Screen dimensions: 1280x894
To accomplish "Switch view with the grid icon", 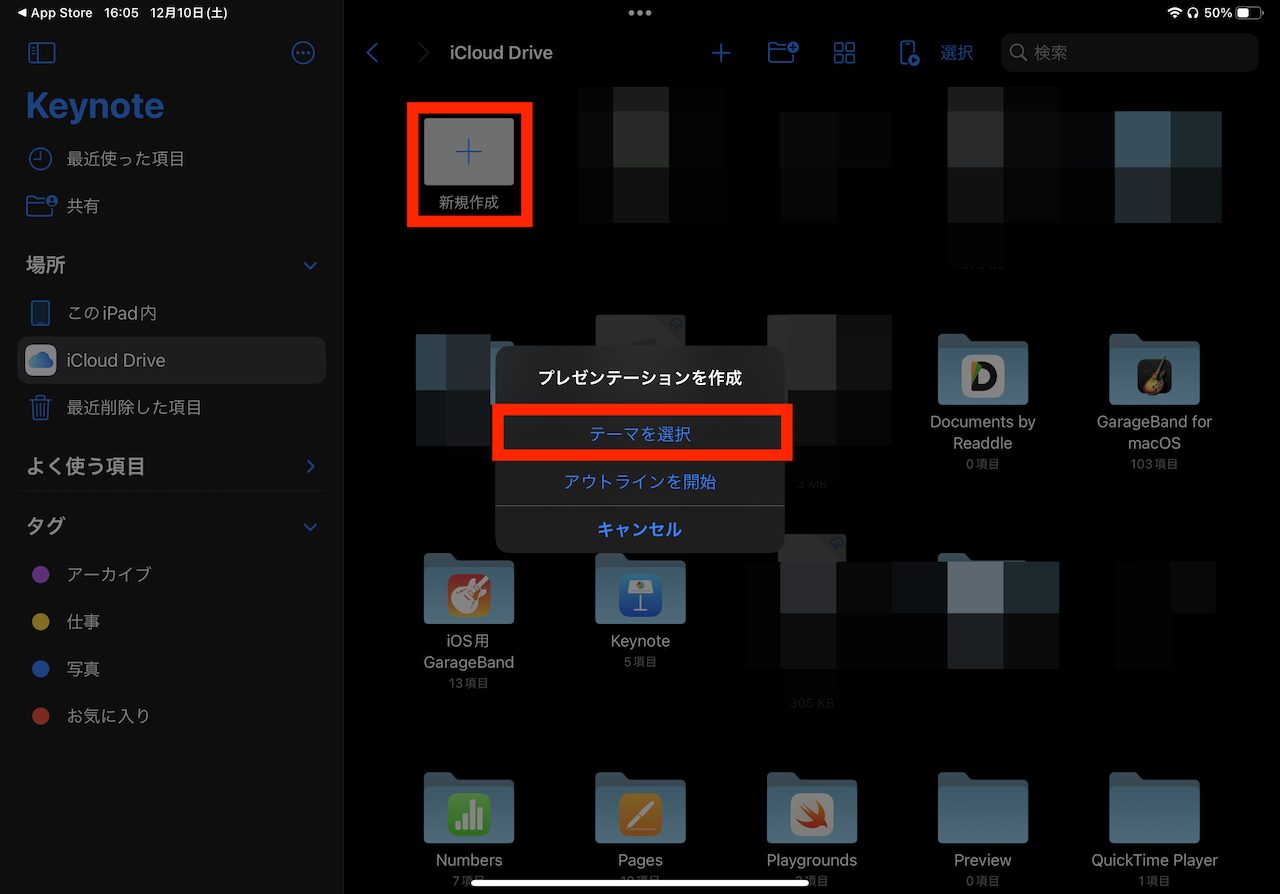I will click(845, 53).
